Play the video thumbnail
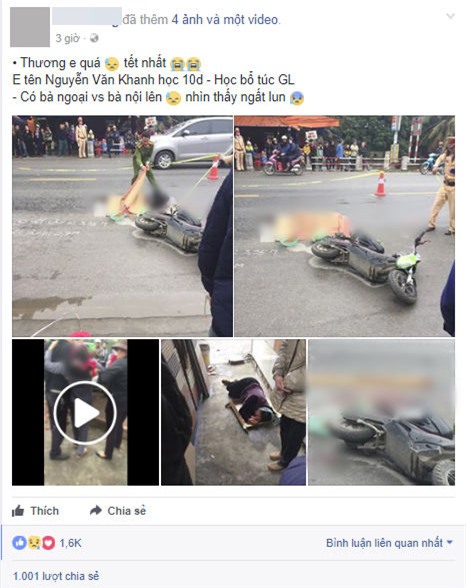The image size is (466, 588). pos(85,412)
